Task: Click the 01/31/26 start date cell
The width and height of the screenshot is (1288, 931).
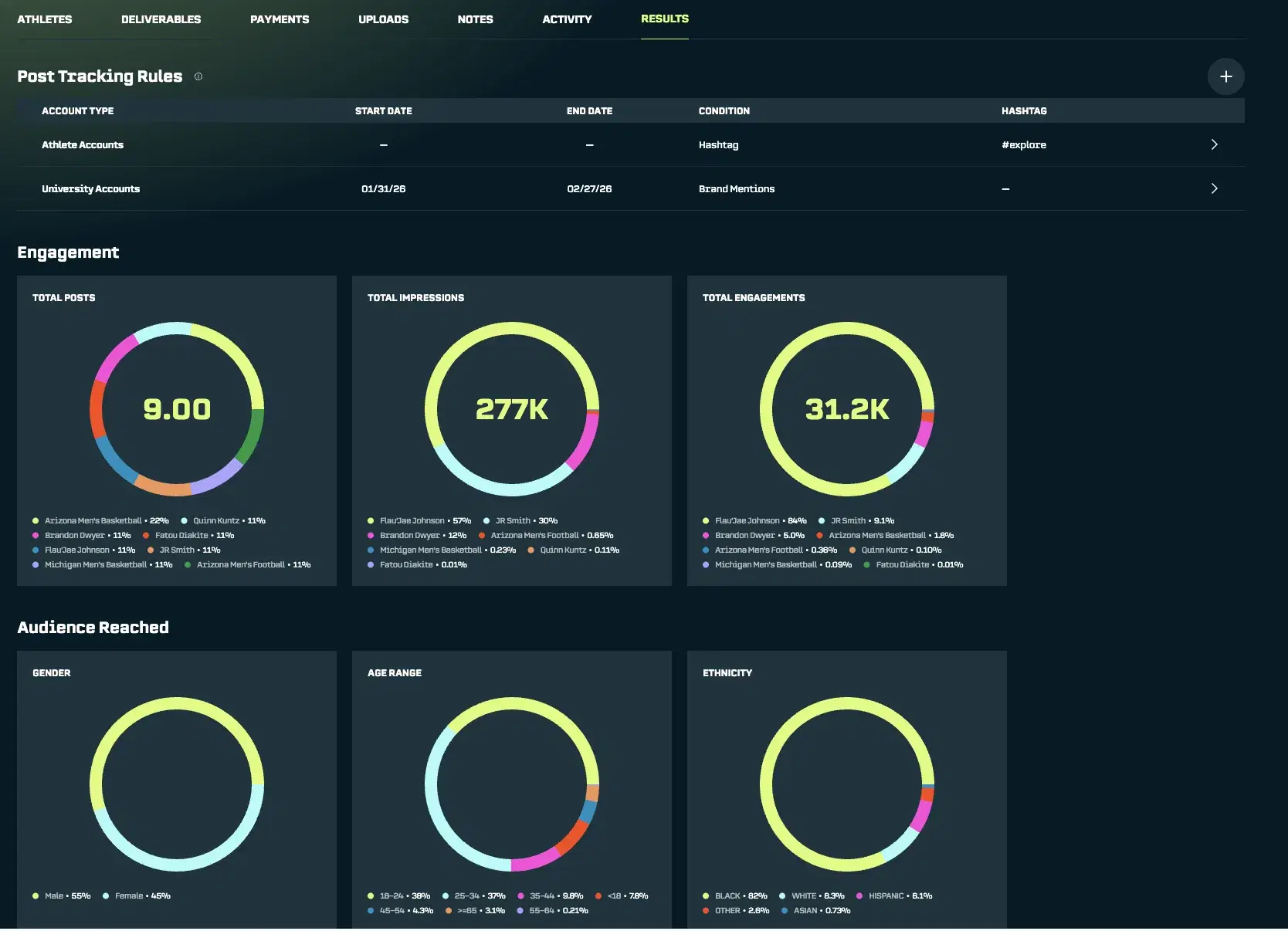Action: (384, 188)
